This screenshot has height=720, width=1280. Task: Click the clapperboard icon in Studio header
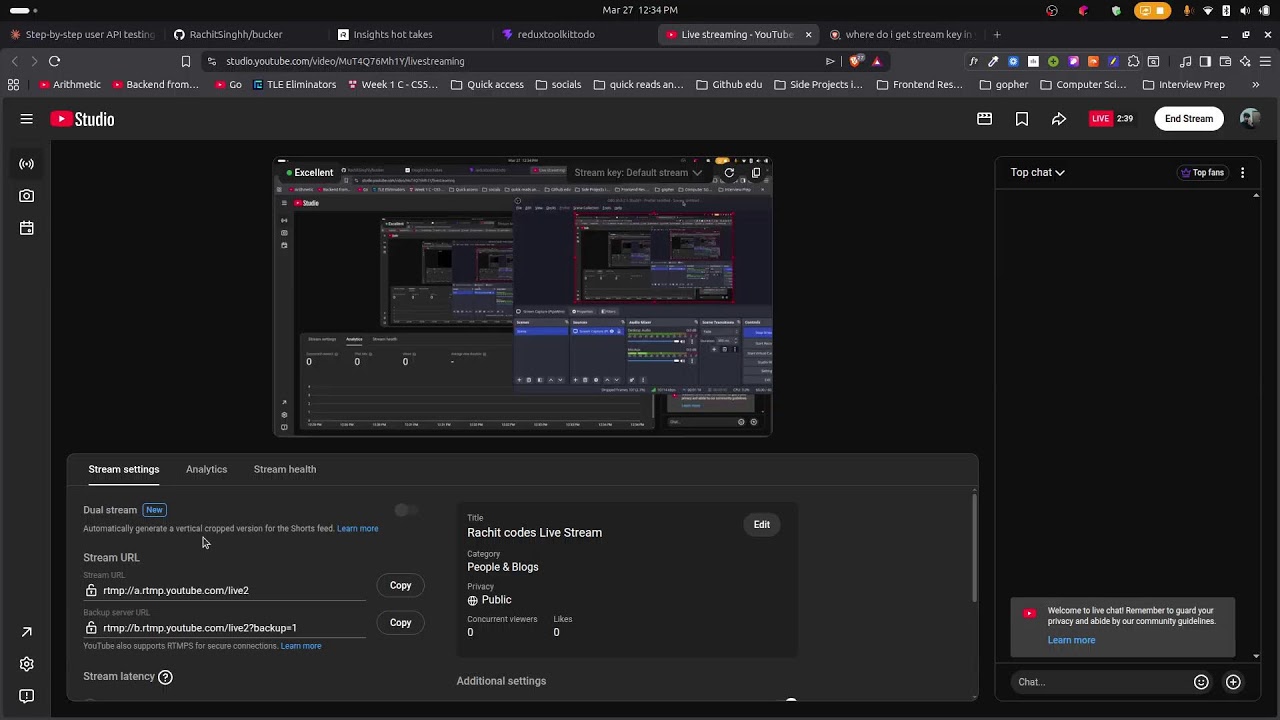point(984,119)
